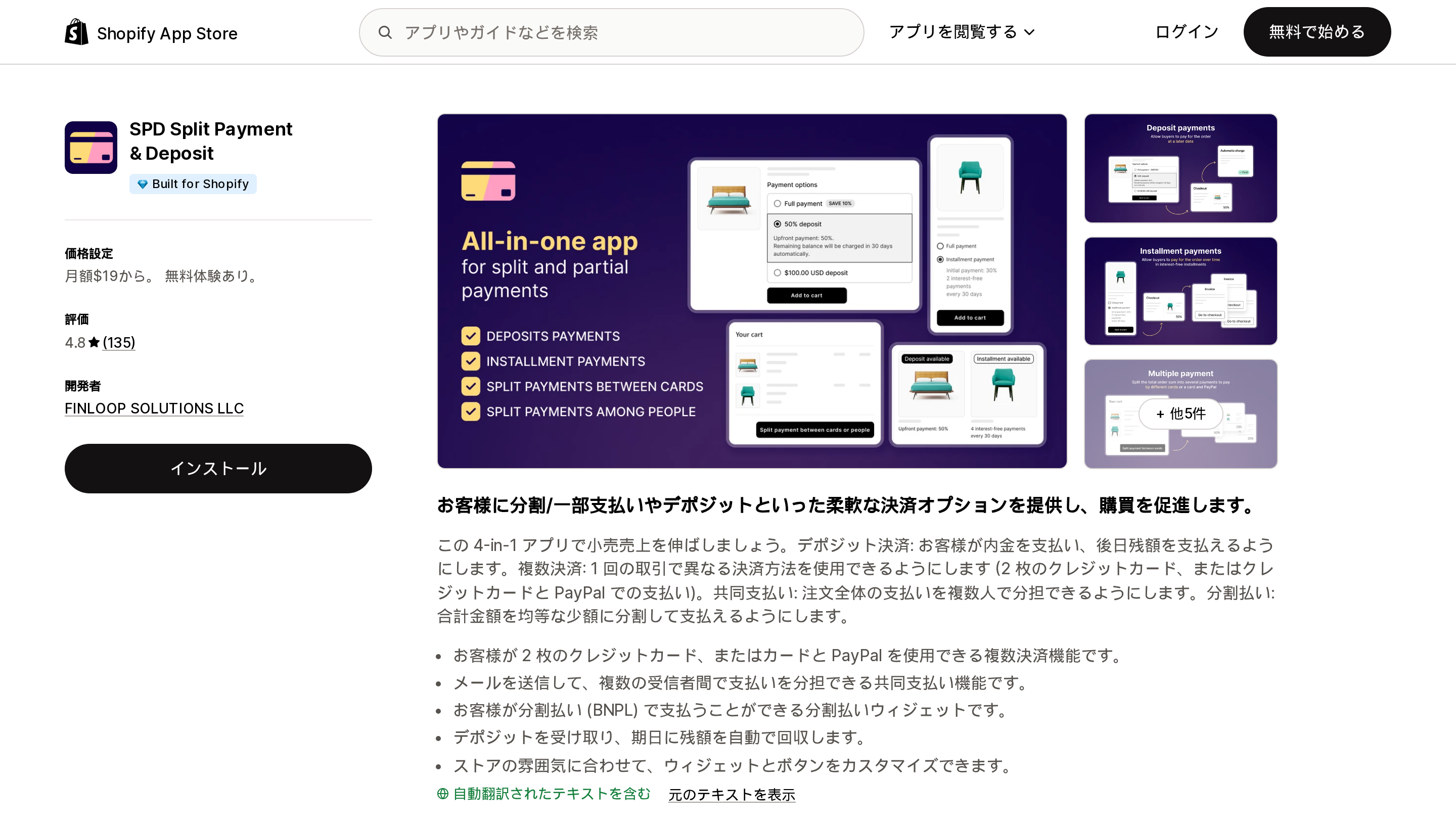Click the 評価 heading
Image resolution: width=1456 pixels, height=829 pixels.
(76, 319)
